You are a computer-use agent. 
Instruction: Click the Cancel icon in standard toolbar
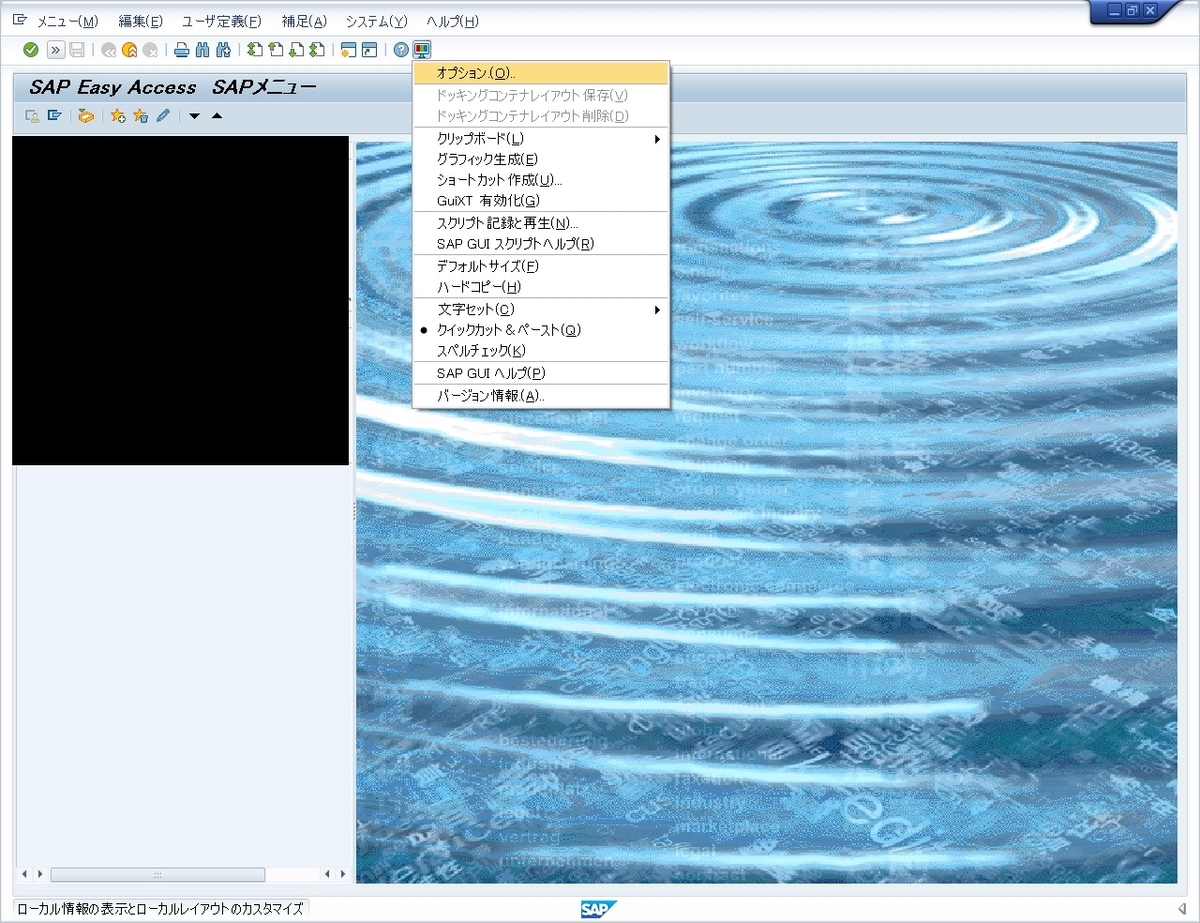150,50
